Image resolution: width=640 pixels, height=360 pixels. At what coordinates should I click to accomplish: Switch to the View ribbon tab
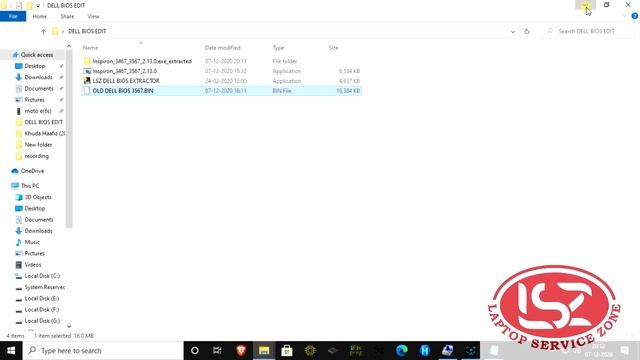click(x=93, y=16)
